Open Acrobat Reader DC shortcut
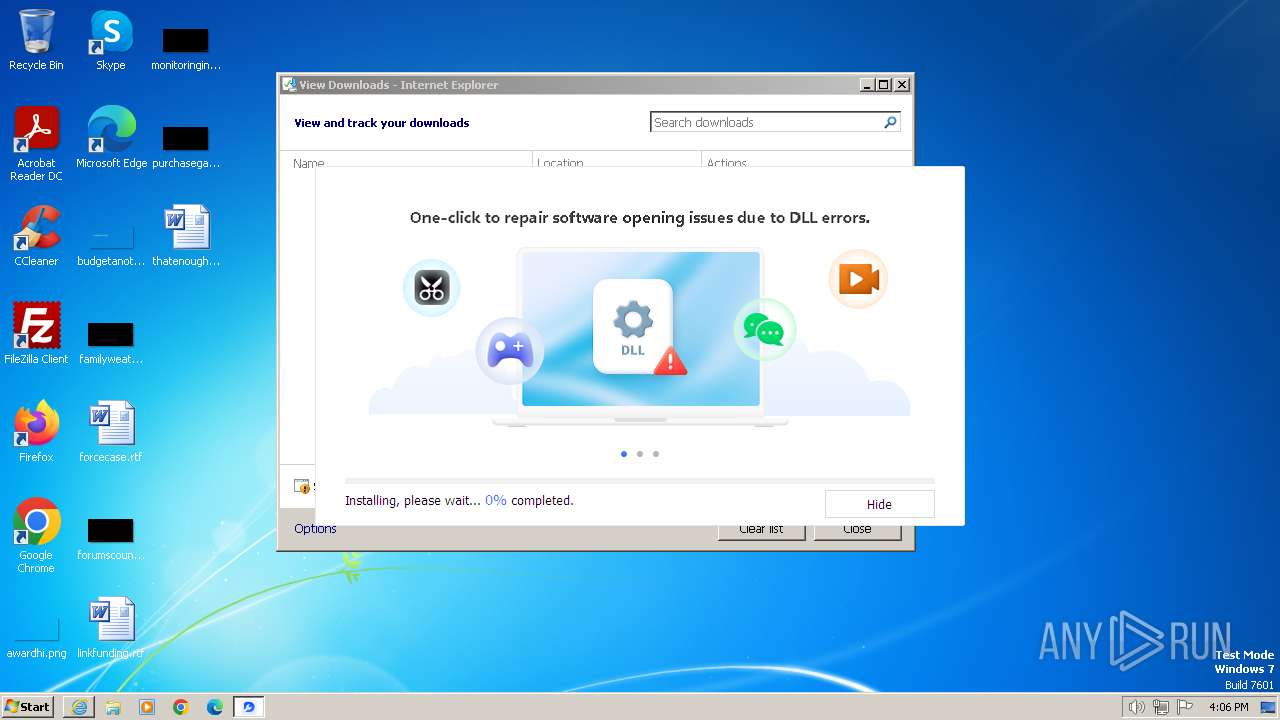 [x=36, y=145]
